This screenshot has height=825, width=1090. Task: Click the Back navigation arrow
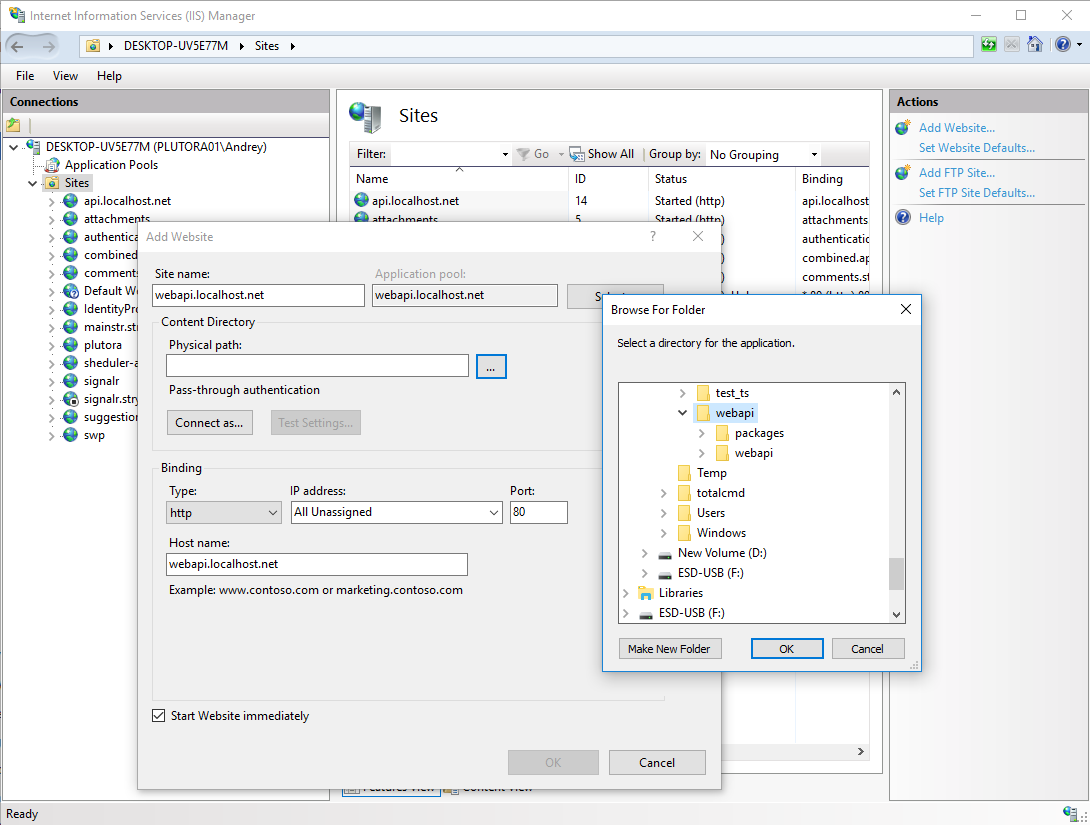click(17, 47)
